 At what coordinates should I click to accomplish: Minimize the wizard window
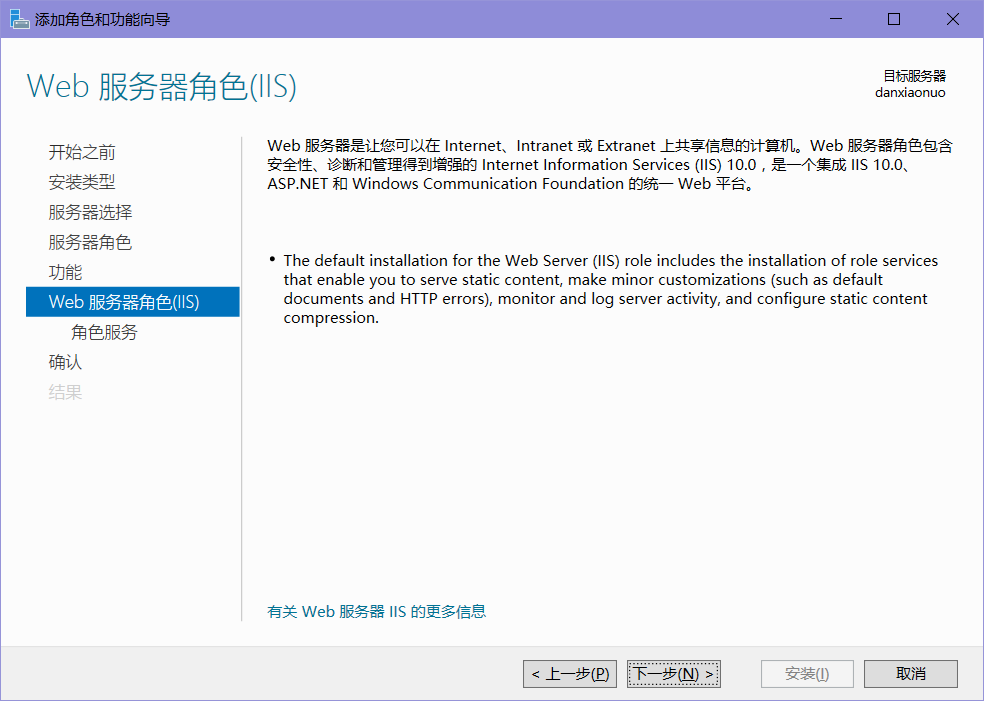point(836,19)
